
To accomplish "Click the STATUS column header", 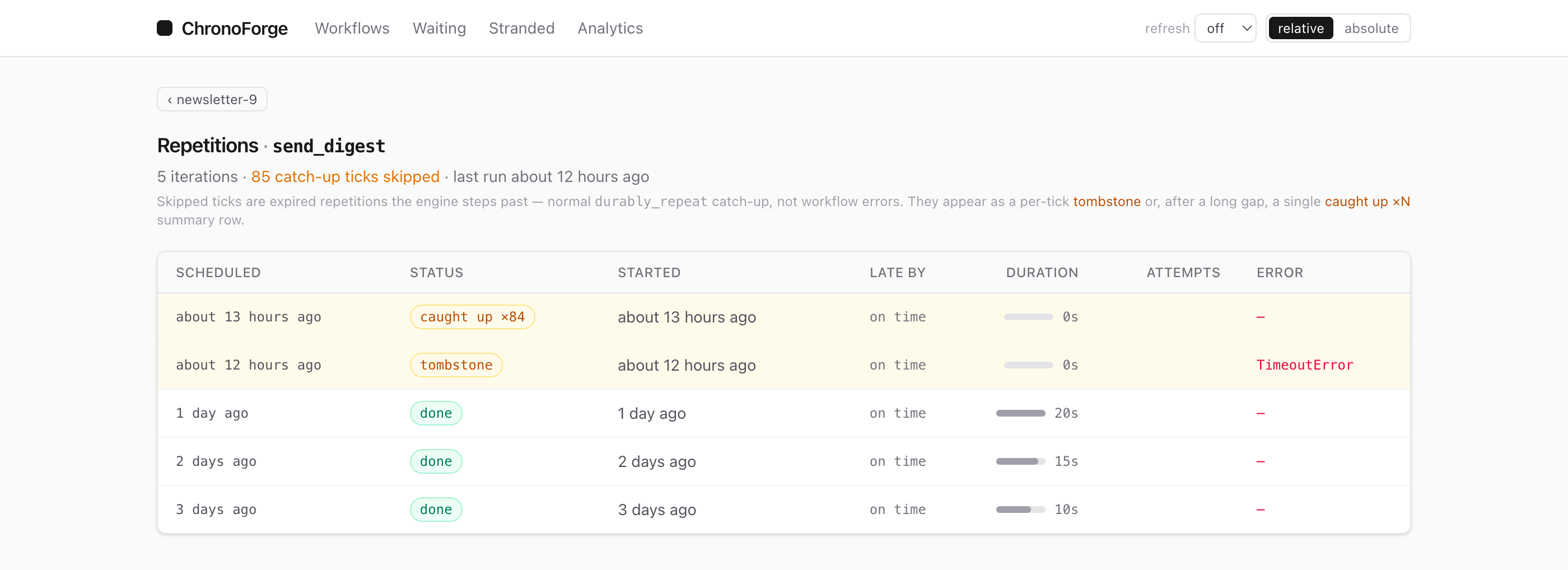I will point(436,273).
